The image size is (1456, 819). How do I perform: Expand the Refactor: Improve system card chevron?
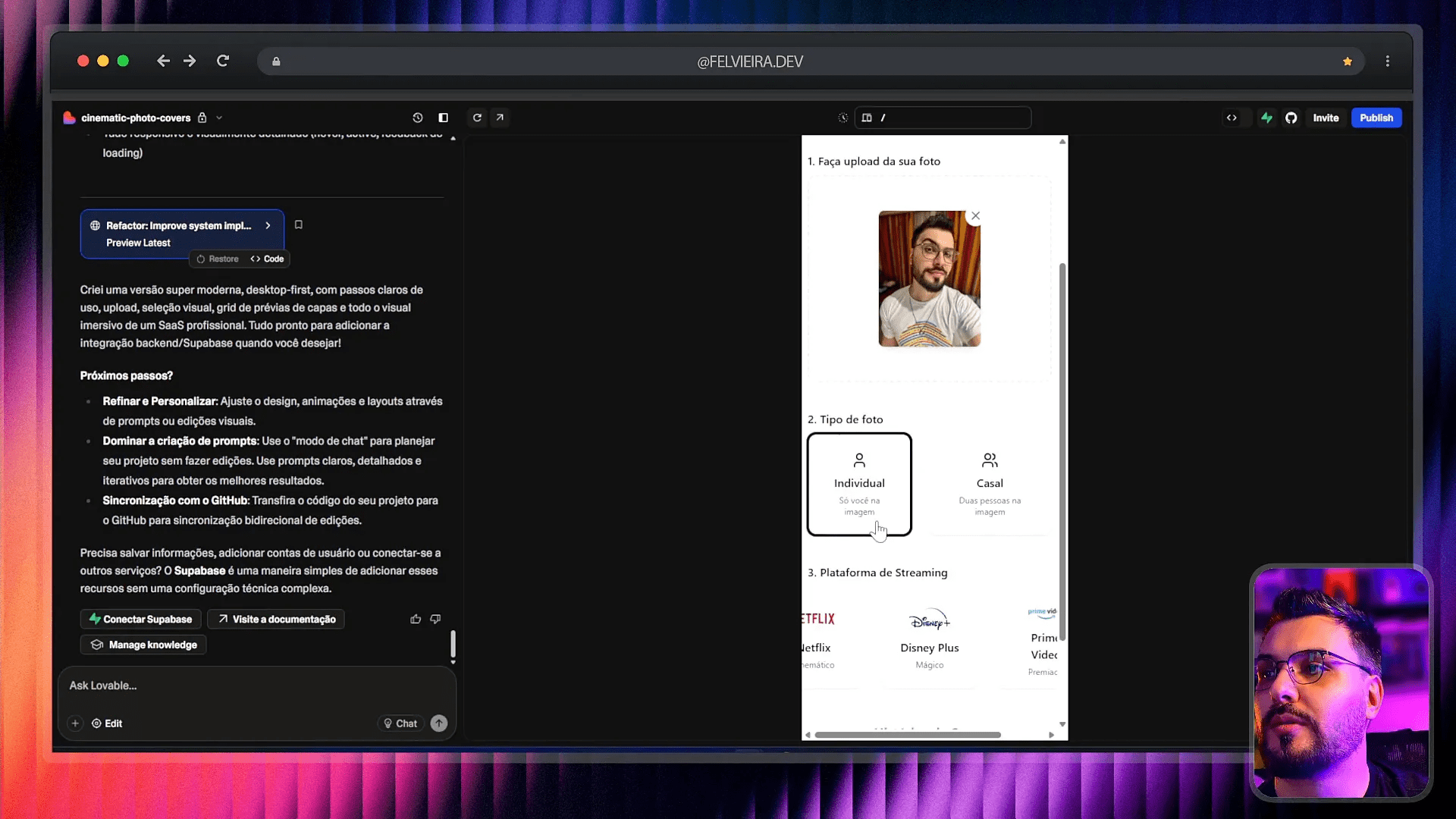point(268,225)
